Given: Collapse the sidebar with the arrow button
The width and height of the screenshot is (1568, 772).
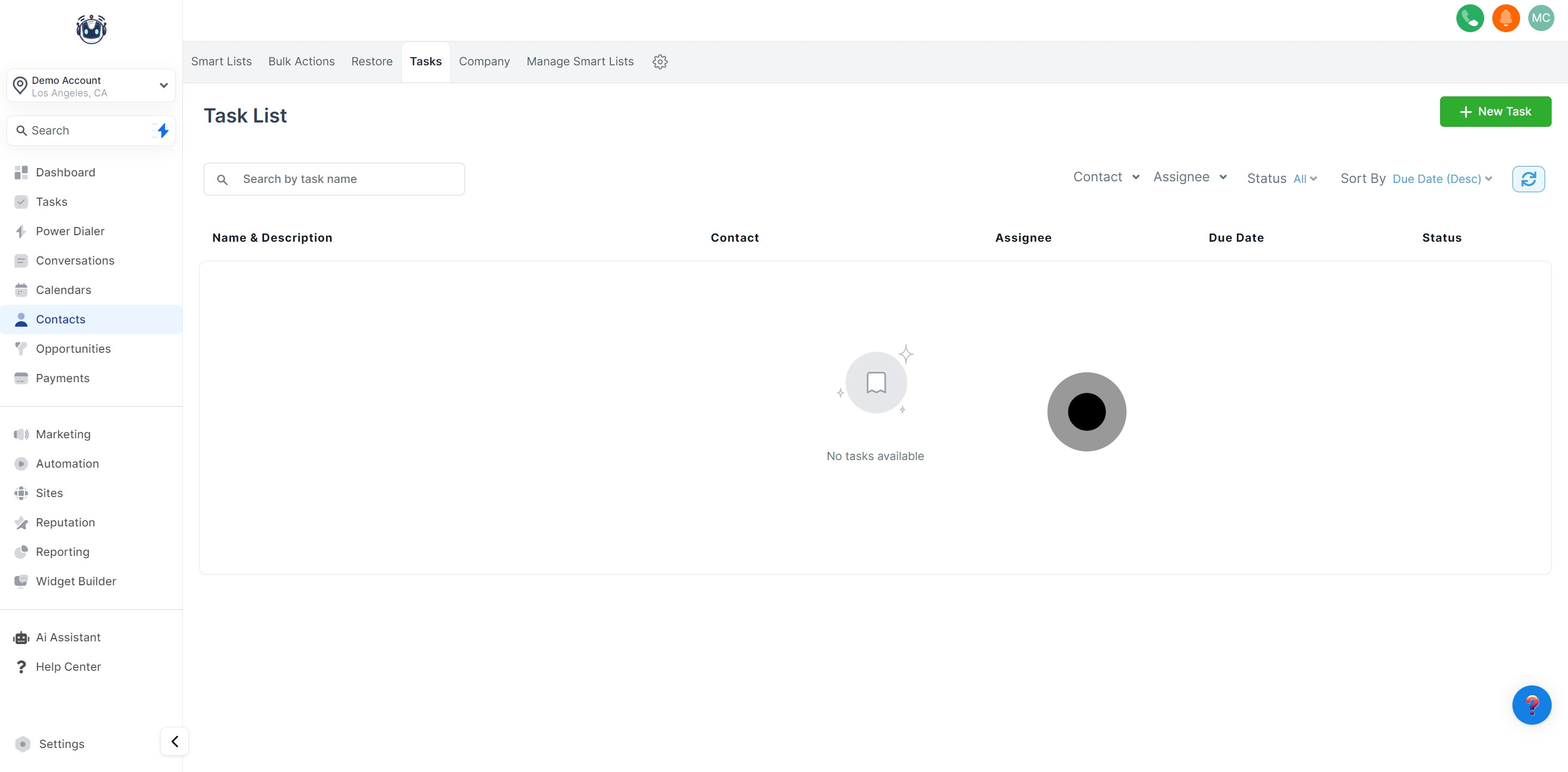Looking at the screenshot, I should pos(175,741).
